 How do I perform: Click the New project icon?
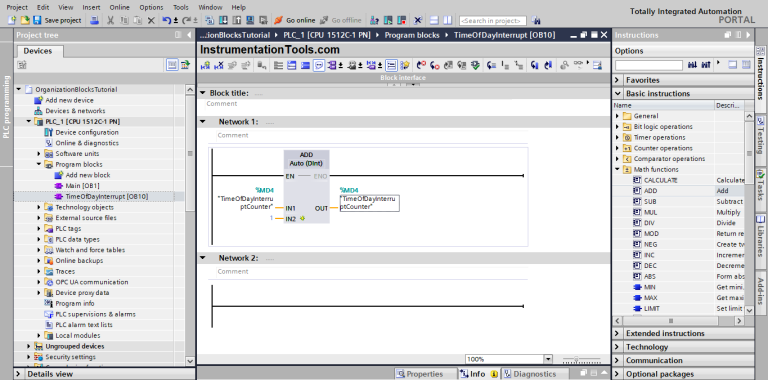pos(12,21)
